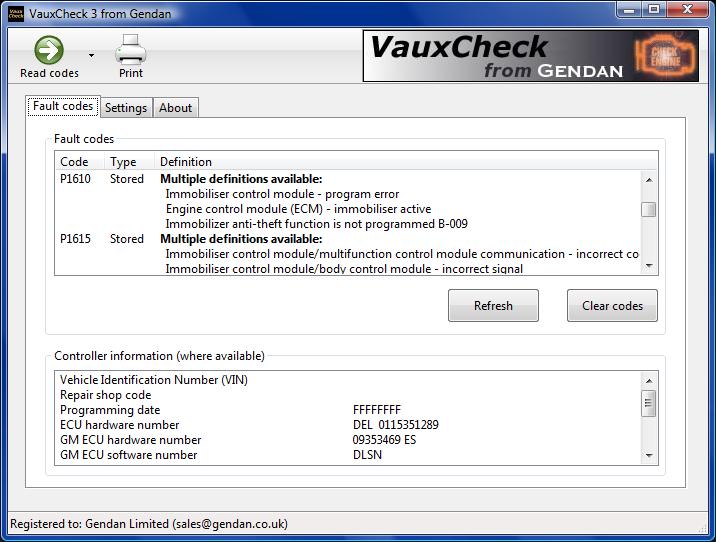Click the 'DLSN' software number value

367,455
